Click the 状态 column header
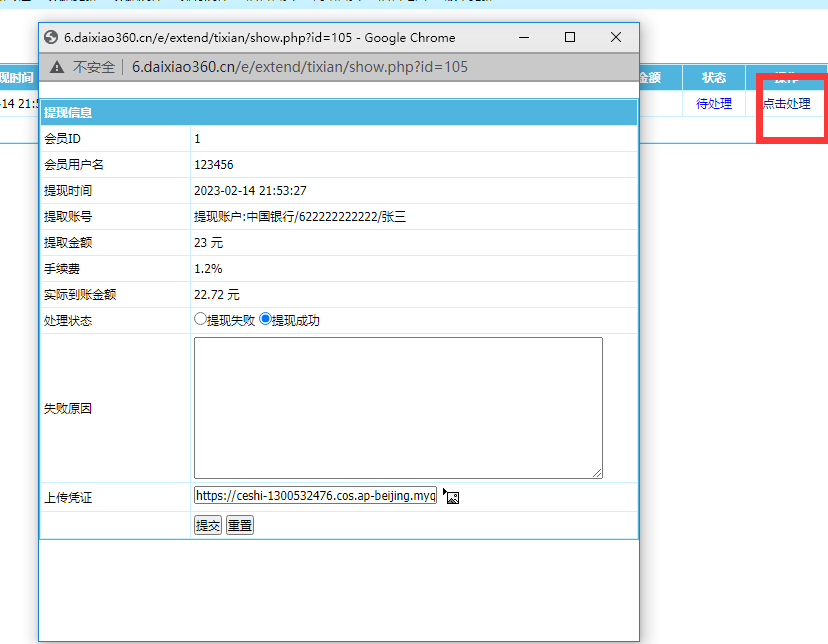Viewport: 828px width, 644px height. [714, 78]
